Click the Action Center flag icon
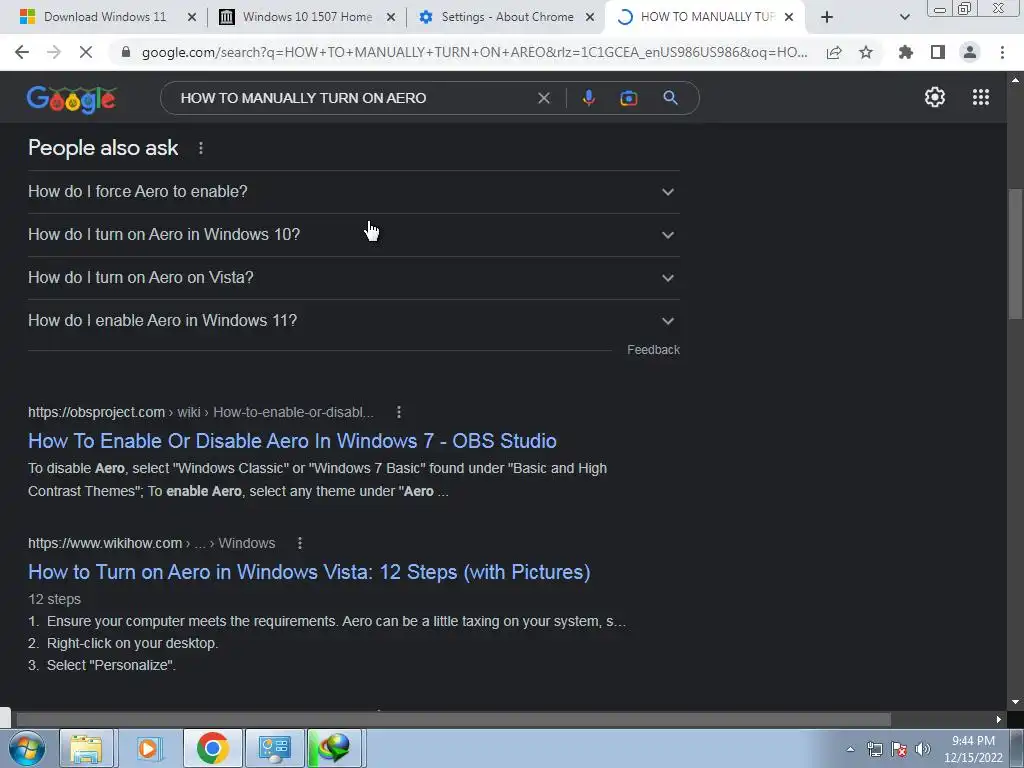 coord(899,749)
